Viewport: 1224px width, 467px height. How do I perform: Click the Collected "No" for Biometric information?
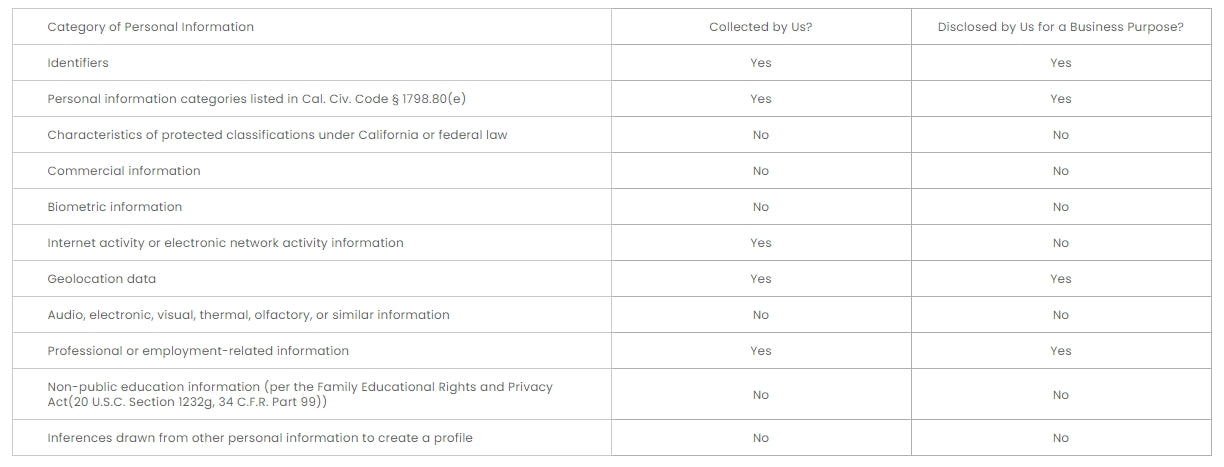pos(761,207)
